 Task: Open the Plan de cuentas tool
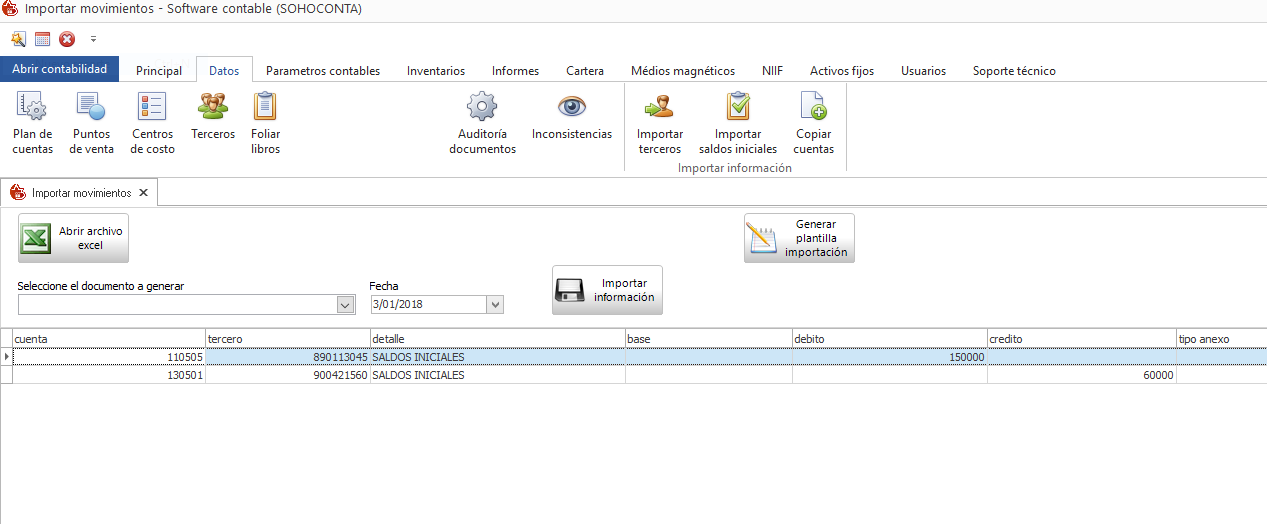pyautogui.click(x=33, y=122)
